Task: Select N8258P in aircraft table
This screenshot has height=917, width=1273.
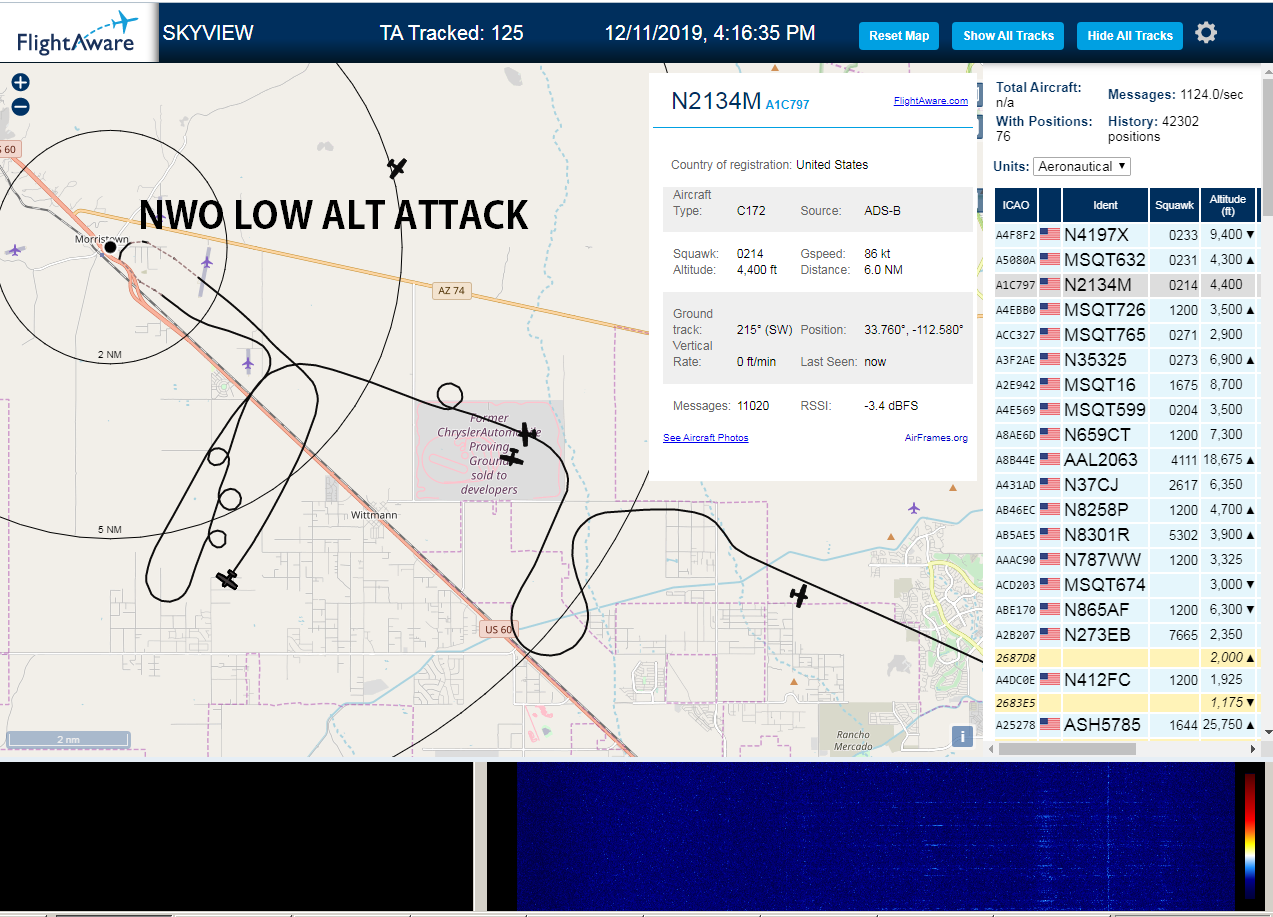Action: (1097, 510)
